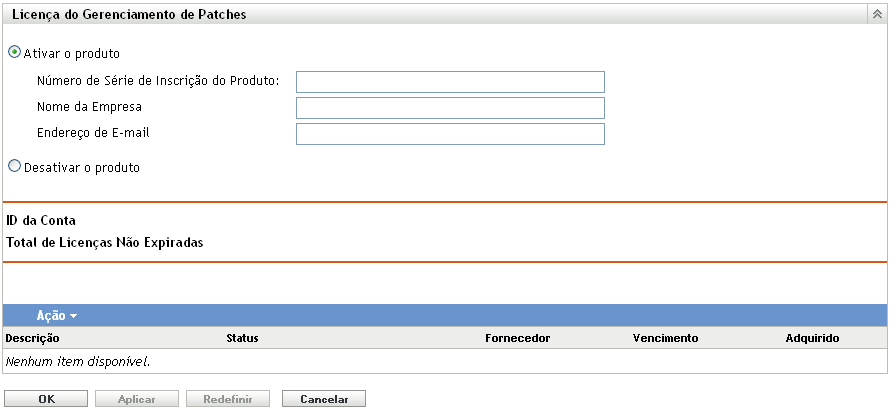Sort by the Descrição column header
Screen dimensions: 890x411
(x=32, y=338)
